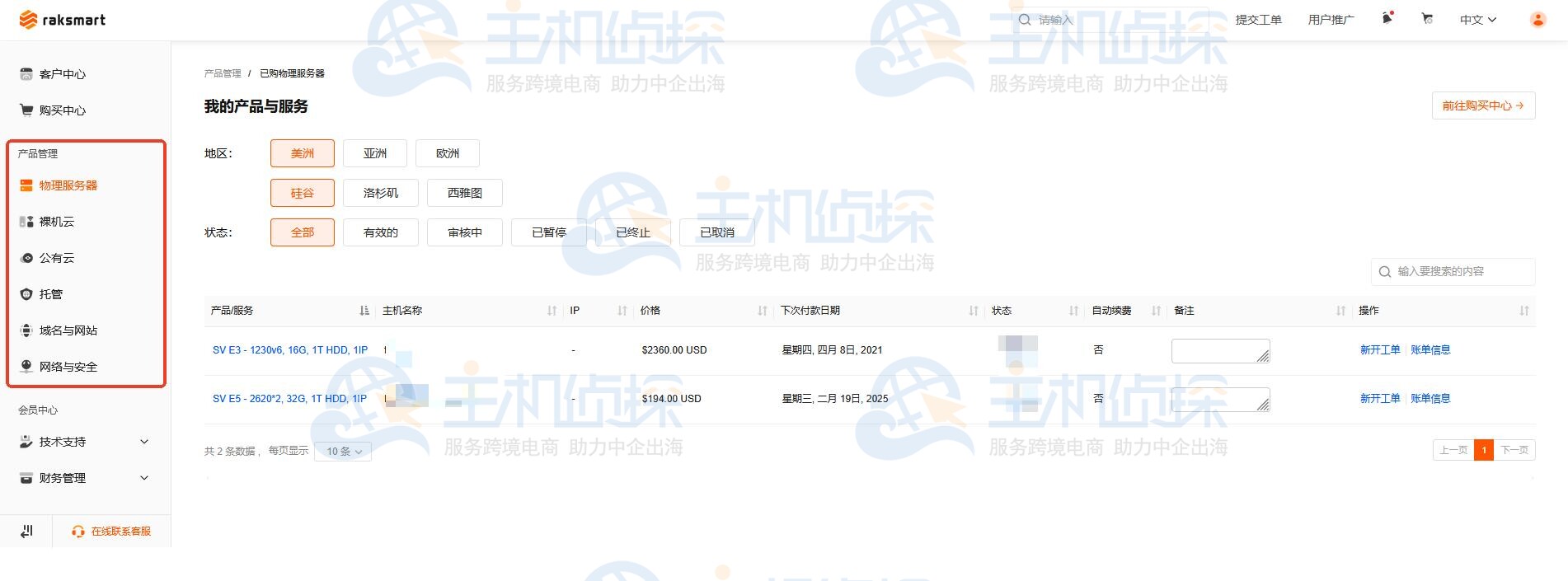Select 西雅图 location filter

[465, 193]
